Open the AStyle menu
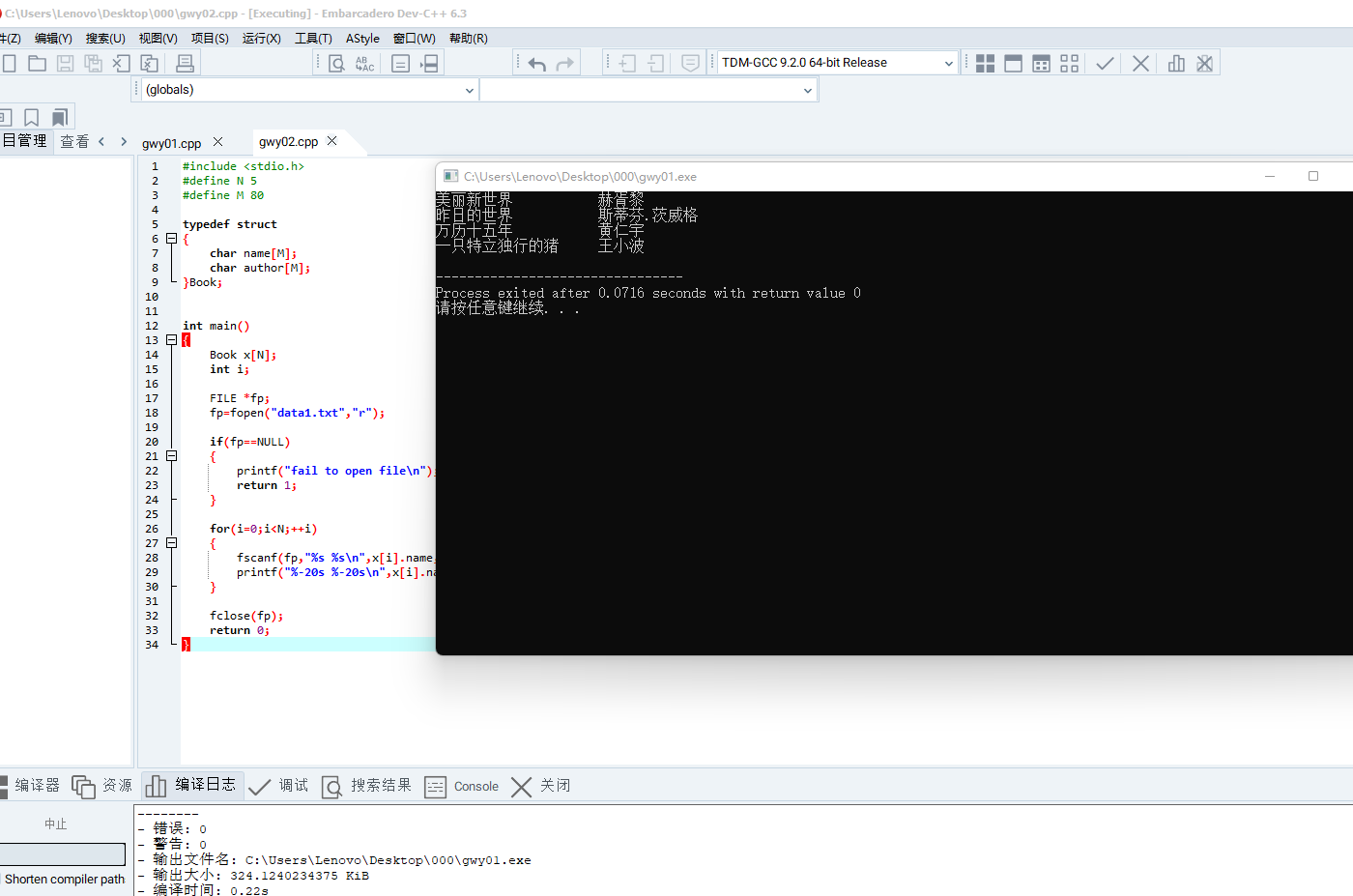 click(x=362, y=39)
